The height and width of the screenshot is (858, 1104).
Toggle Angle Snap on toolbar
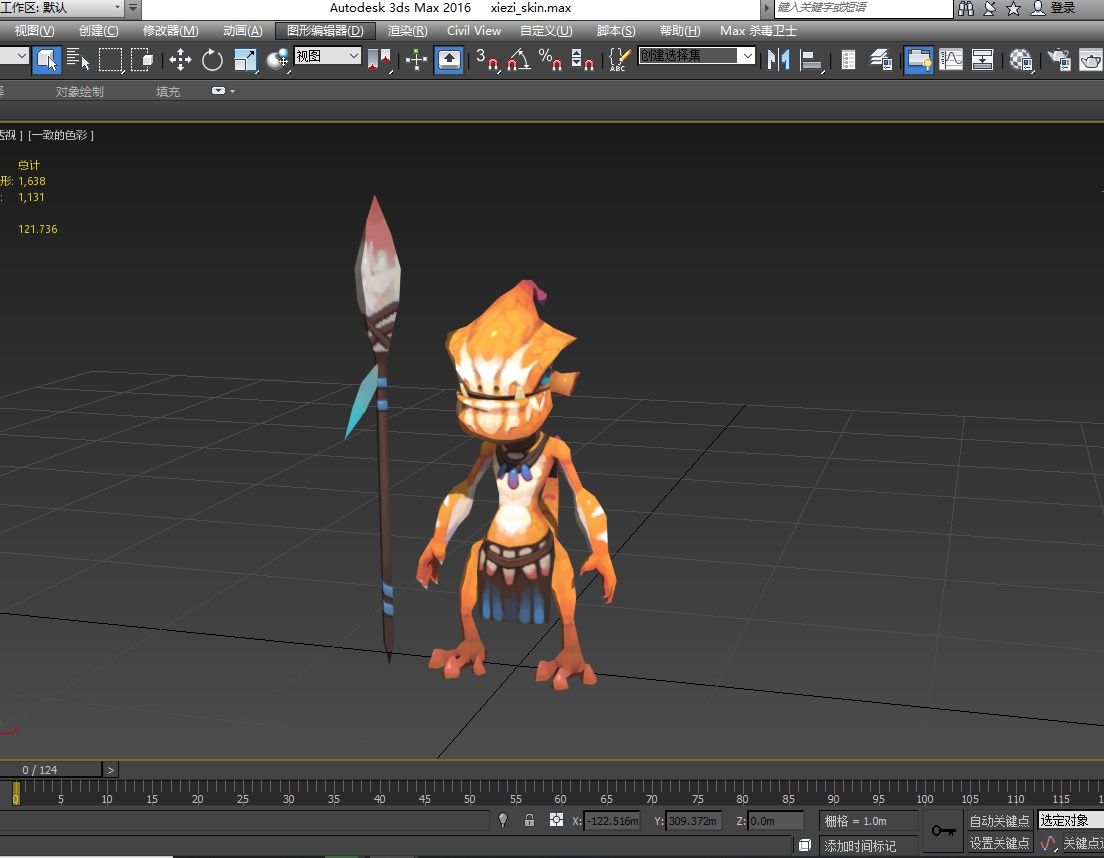tap(517, 60)
